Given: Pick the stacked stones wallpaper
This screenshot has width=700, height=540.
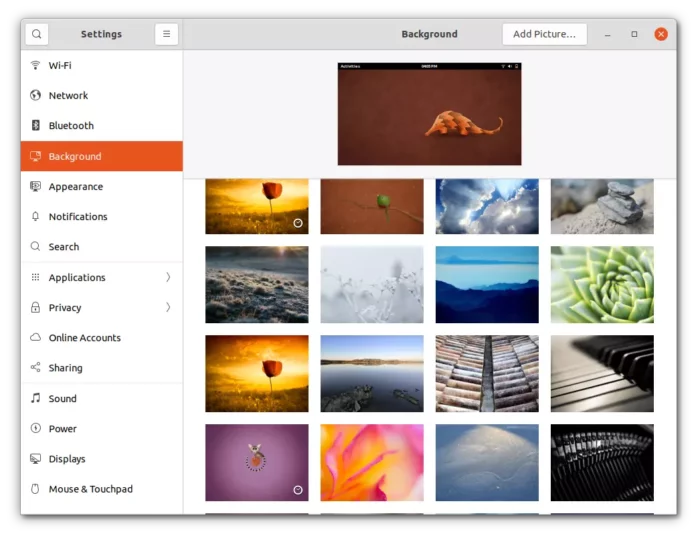Looking at the screenshot, I should pyautogui.click(x=602, y=206).
